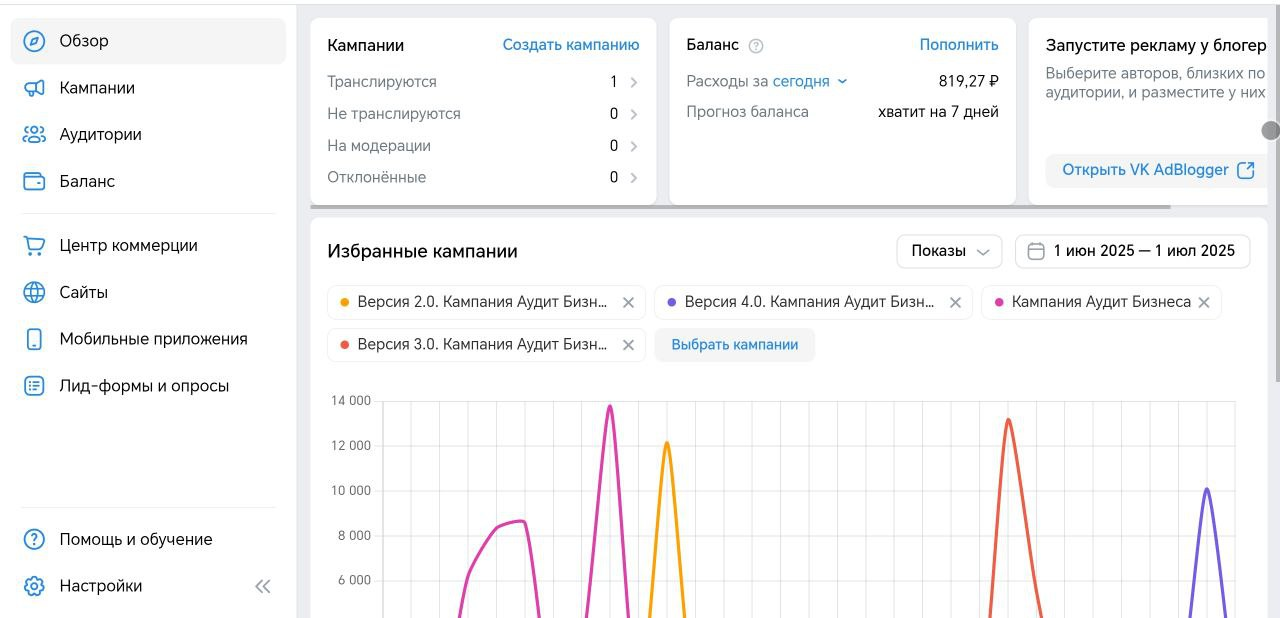Image resolution: width=1280 pixels, height=618 pixels.
Task: Go to Лид-формы и опросы section
Action: (148, 386)
